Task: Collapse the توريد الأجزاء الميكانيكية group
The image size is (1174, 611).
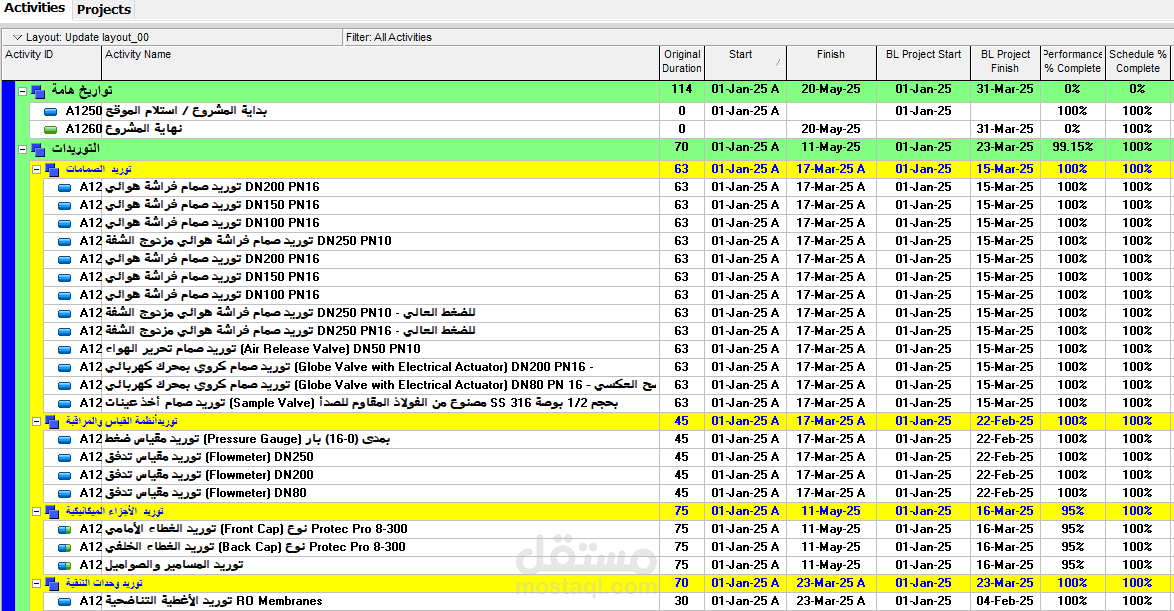Action: (x=36, y=511)
